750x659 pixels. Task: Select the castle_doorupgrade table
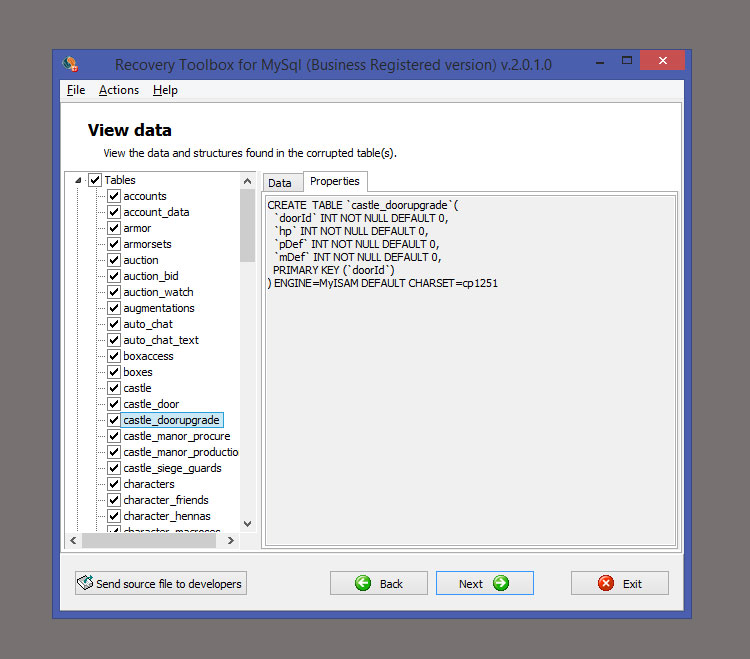pyautogui.click(x=172, y=420)
